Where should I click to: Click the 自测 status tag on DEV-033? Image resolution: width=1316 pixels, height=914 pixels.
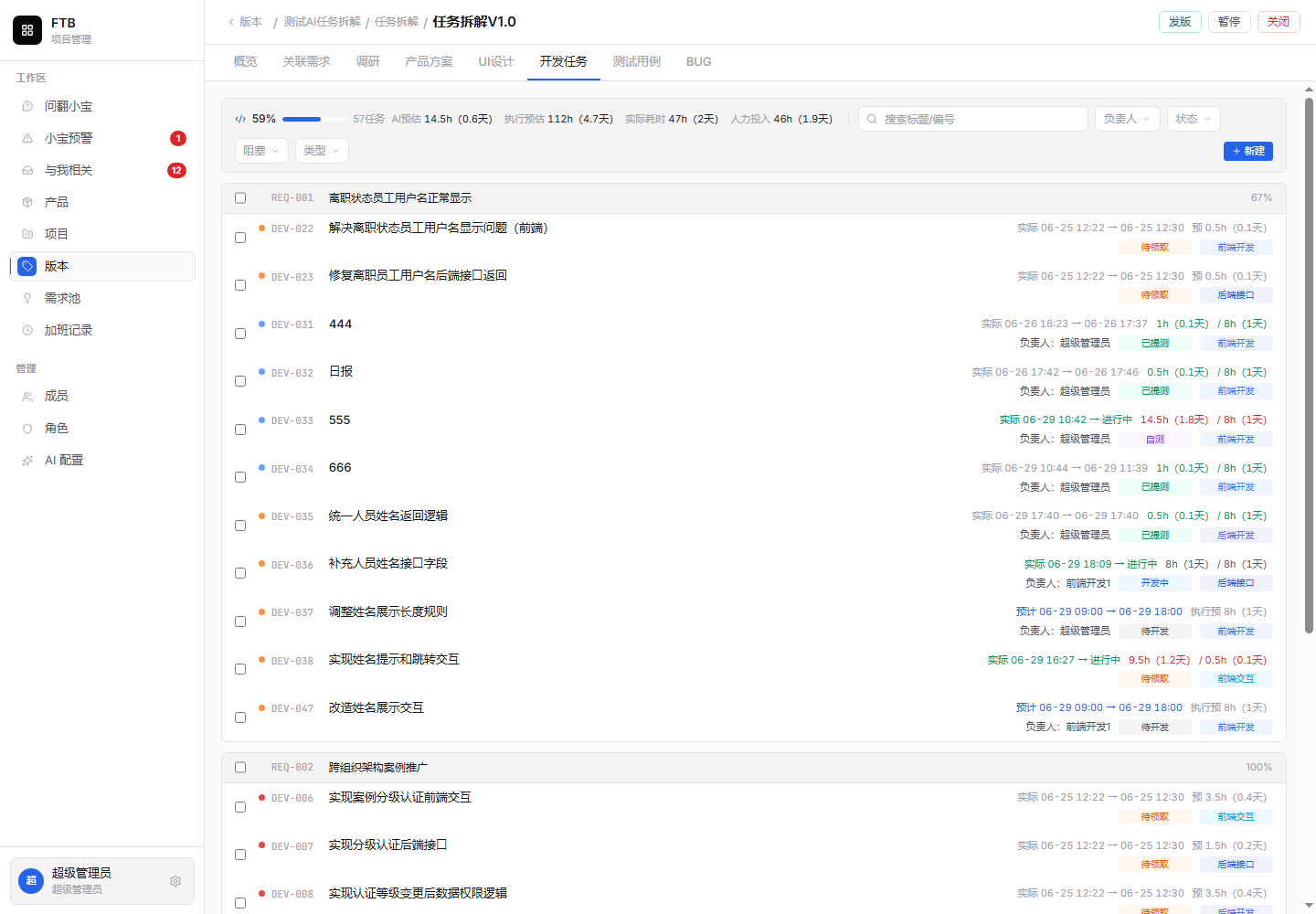[1155, 440]
